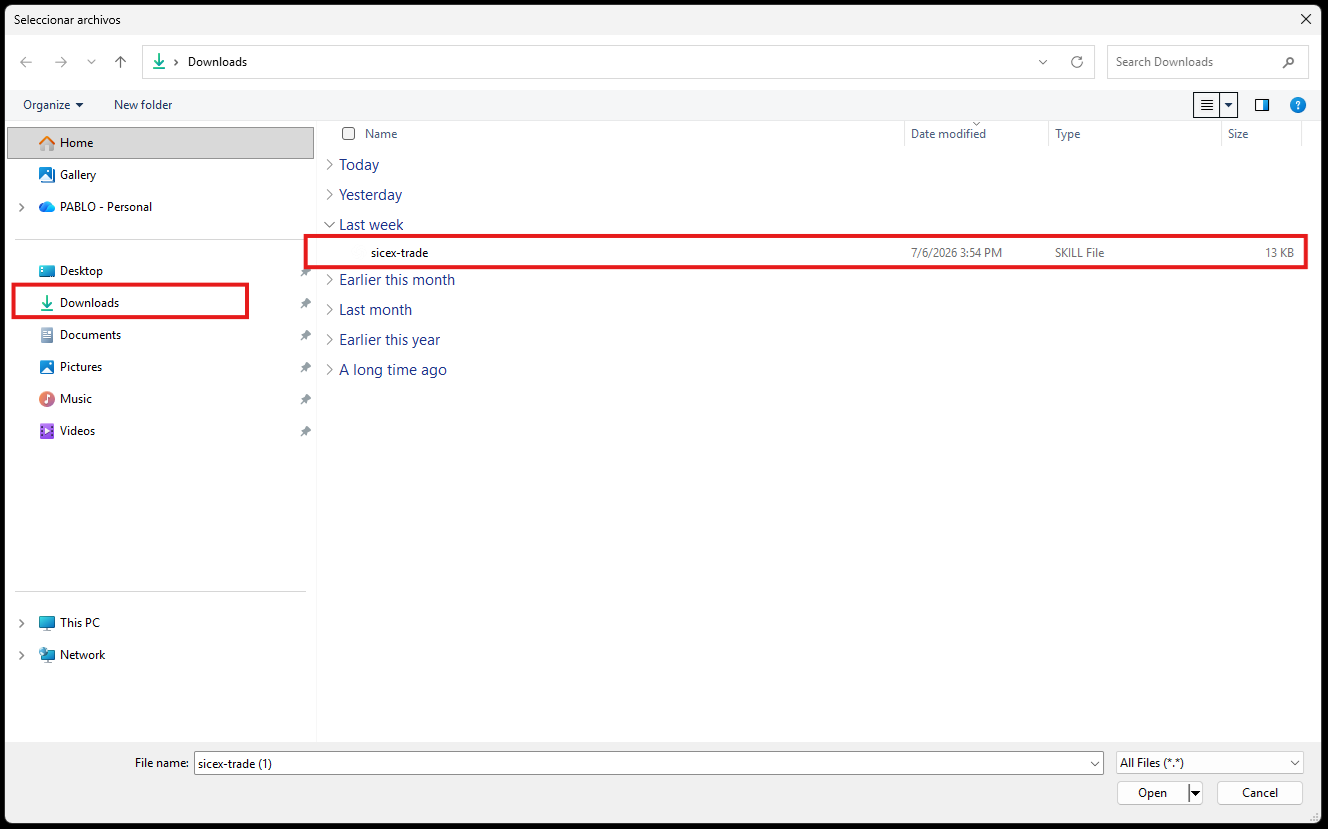Click the Open button
Image resolution: width=1328 pixels, height=829 pixels.
(1152, 793)
